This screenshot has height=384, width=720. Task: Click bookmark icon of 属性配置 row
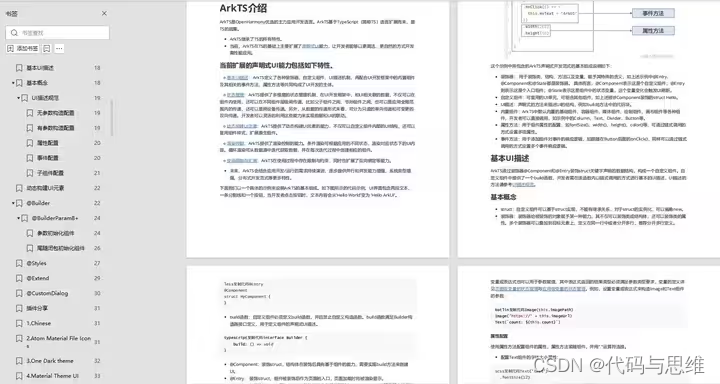[30, 143]
